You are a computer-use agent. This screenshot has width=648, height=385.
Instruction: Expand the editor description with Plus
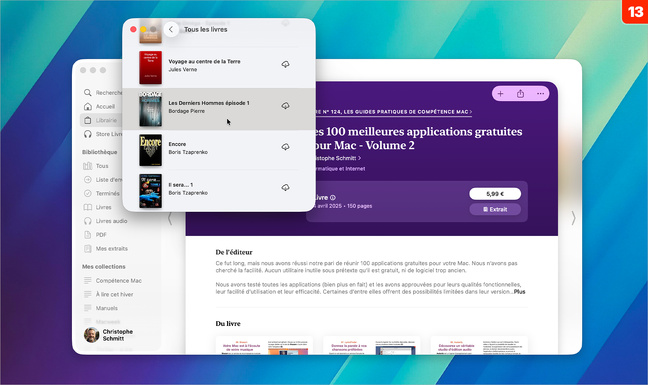coord(519,292)
